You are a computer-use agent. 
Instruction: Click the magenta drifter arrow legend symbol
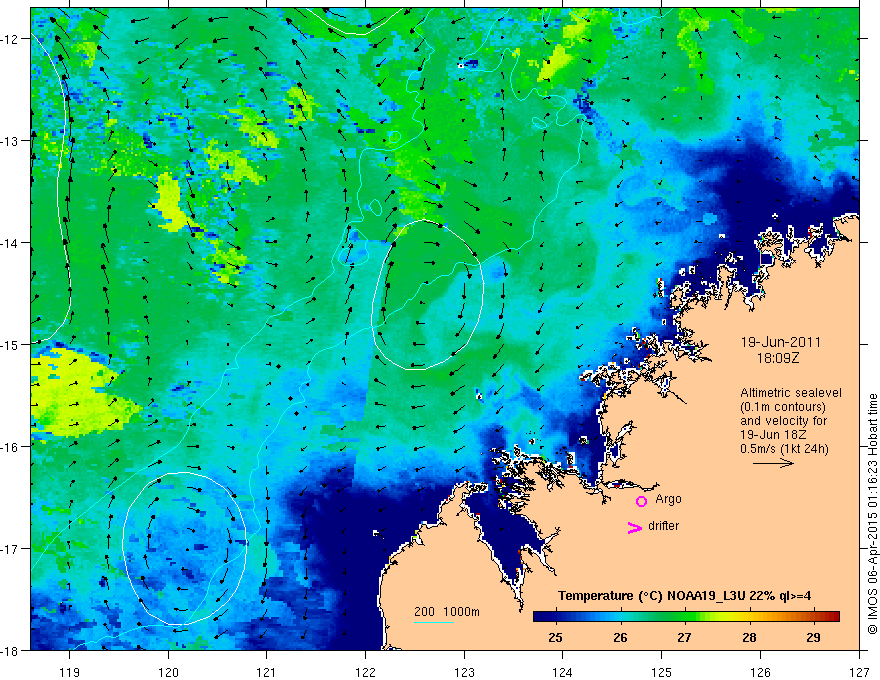pos(634,527)
